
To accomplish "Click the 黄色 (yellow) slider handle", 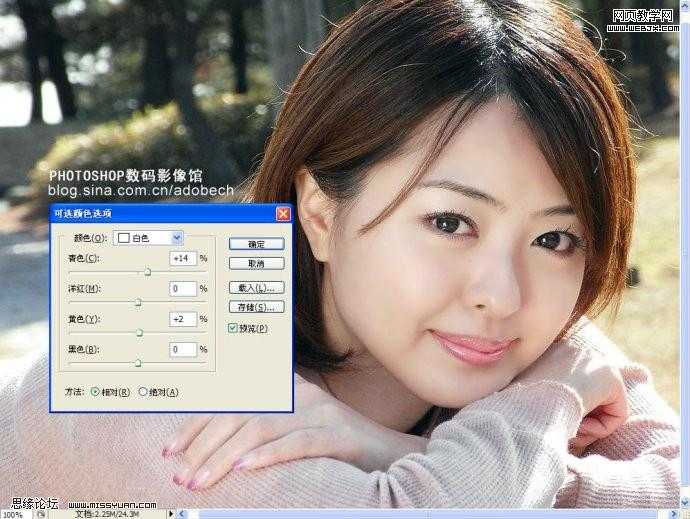I will 139,333.
